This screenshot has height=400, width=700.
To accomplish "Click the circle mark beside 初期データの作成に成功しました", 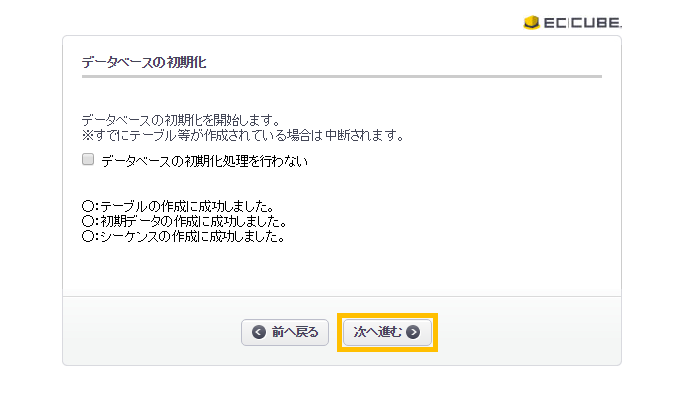I will (88, 221).
